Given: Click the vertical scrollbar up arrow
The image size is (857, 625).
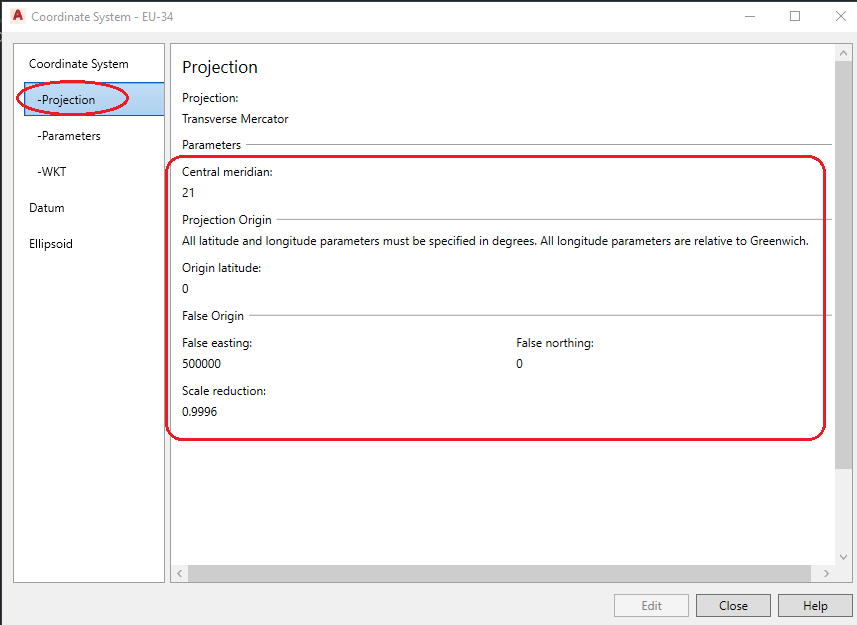Looking at the screenshot, I should [843, 53].
